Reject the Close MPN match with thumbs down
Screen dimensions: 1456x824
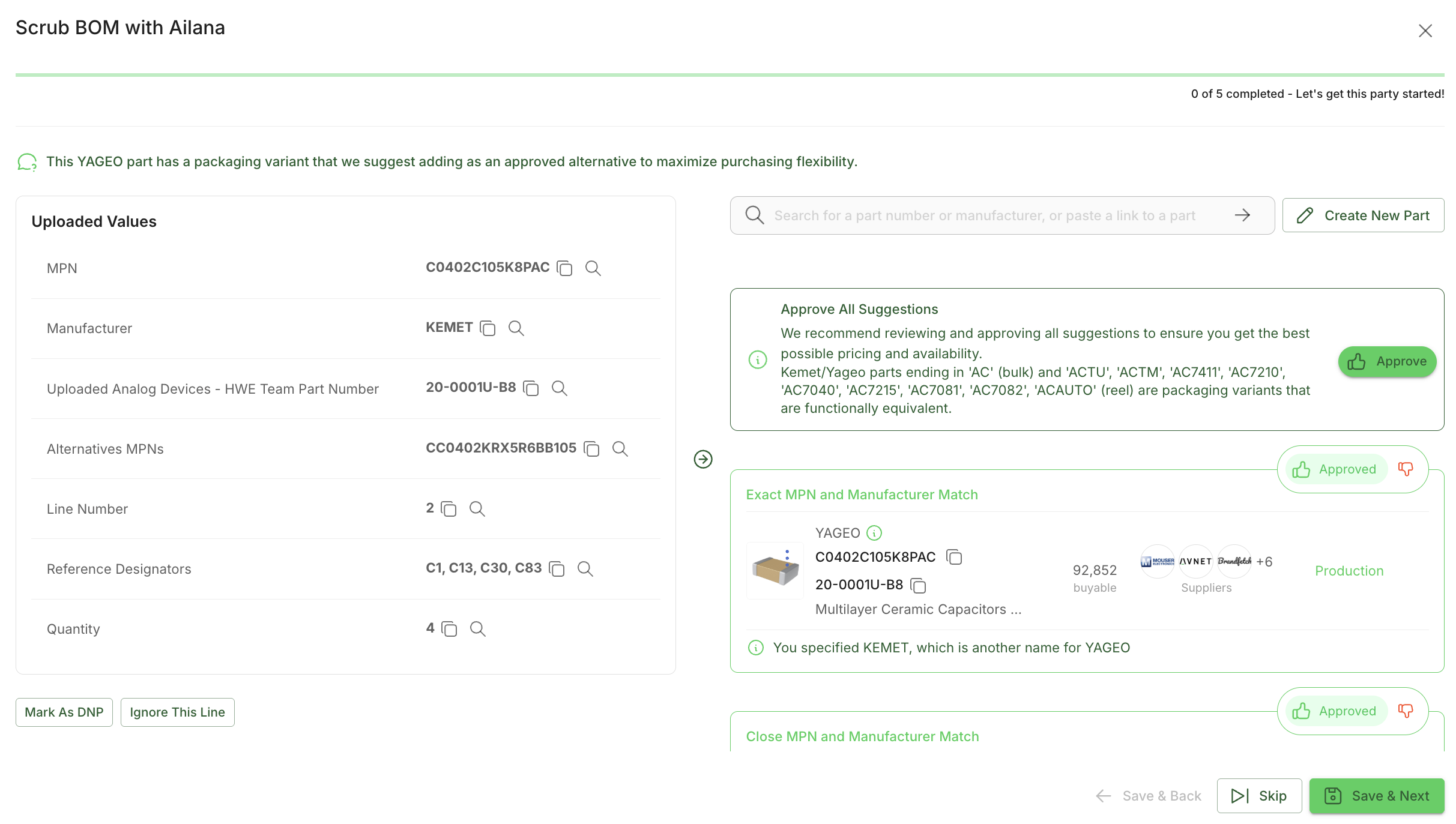pyautogui.click(x=1406, y=711)
